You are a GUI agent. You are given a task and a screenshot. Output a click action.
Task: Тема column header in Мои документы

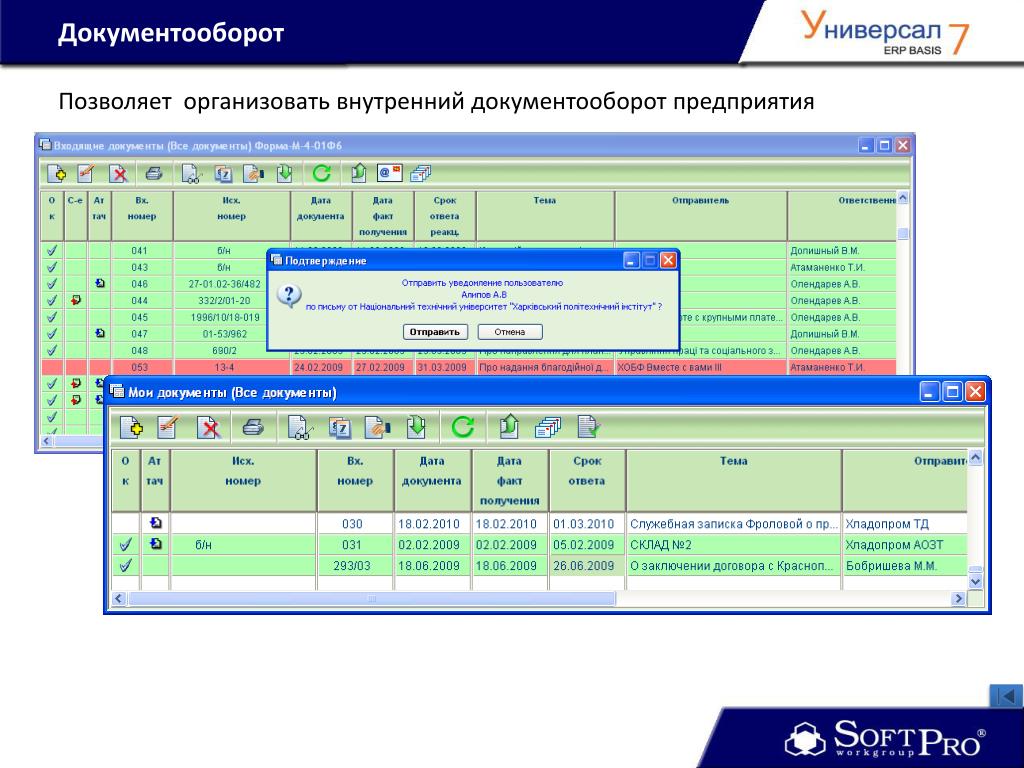pos(733,481)
